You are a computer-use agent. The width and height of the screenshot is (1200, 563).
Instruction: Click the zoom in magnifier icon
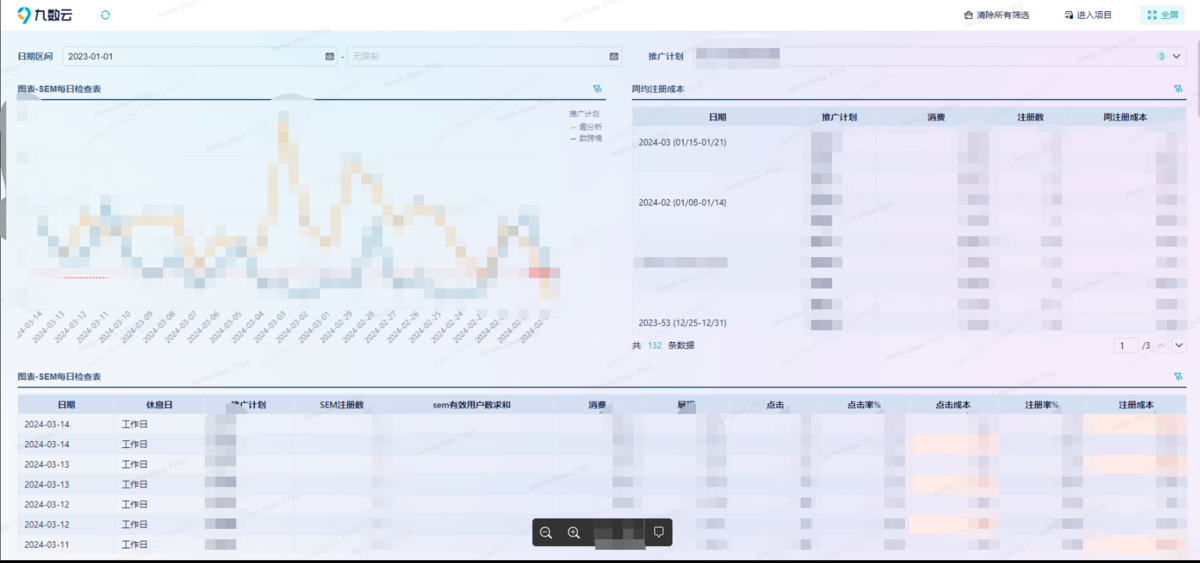click(574, 532)
